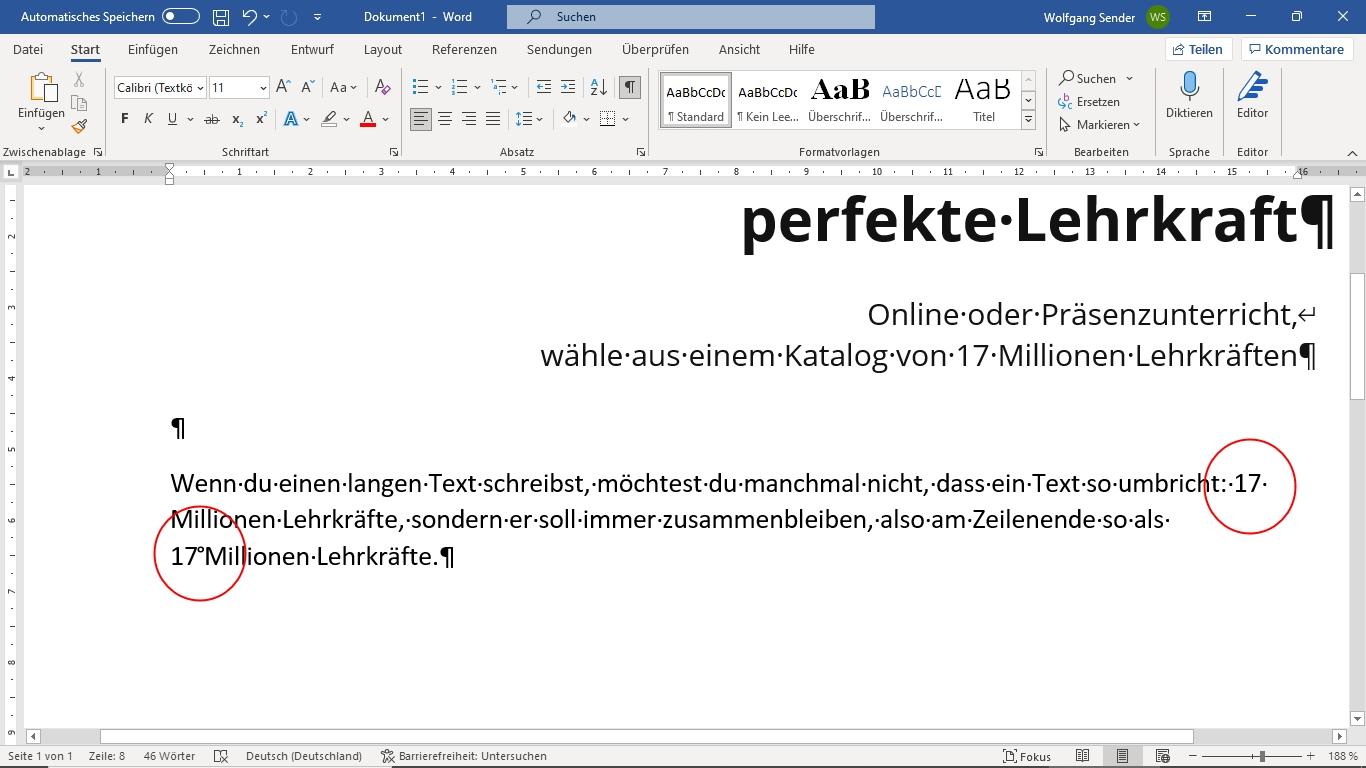Screen dimensions: 1366x768
Task: Toggle bold formatting button
Action: coord(124,119)
